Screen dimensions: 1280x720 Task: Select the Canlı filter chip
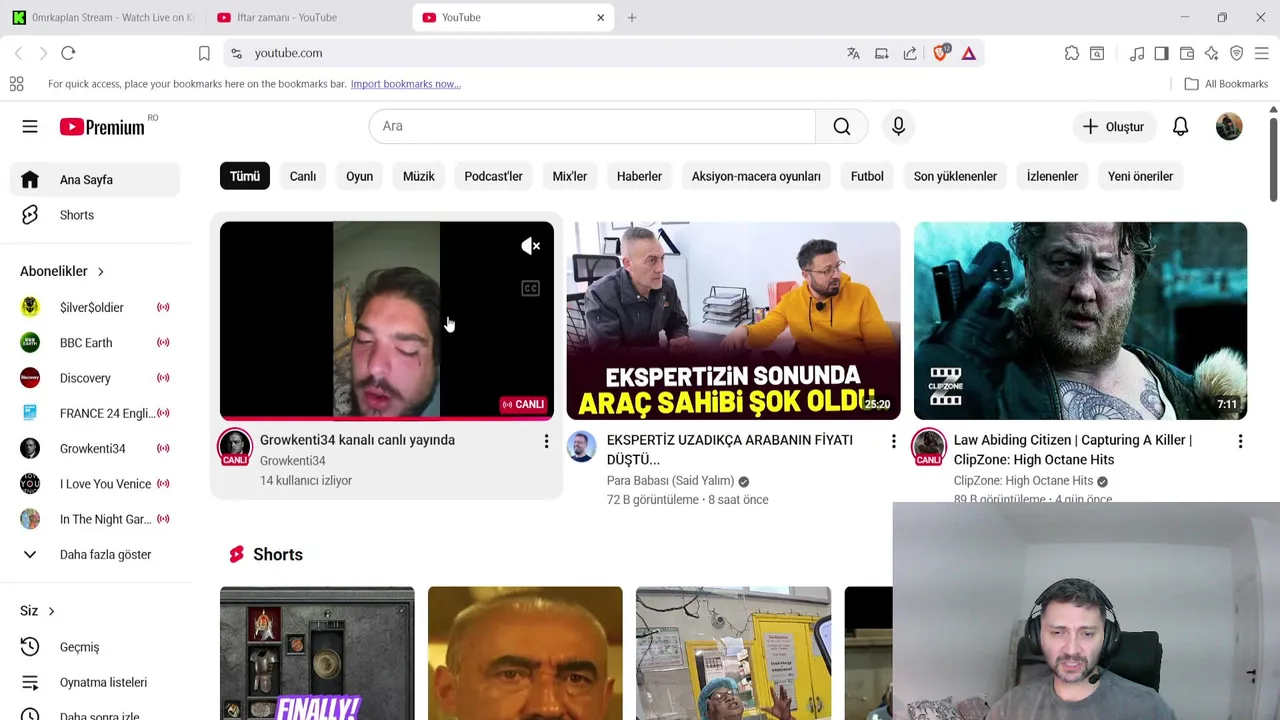[303, 176]
